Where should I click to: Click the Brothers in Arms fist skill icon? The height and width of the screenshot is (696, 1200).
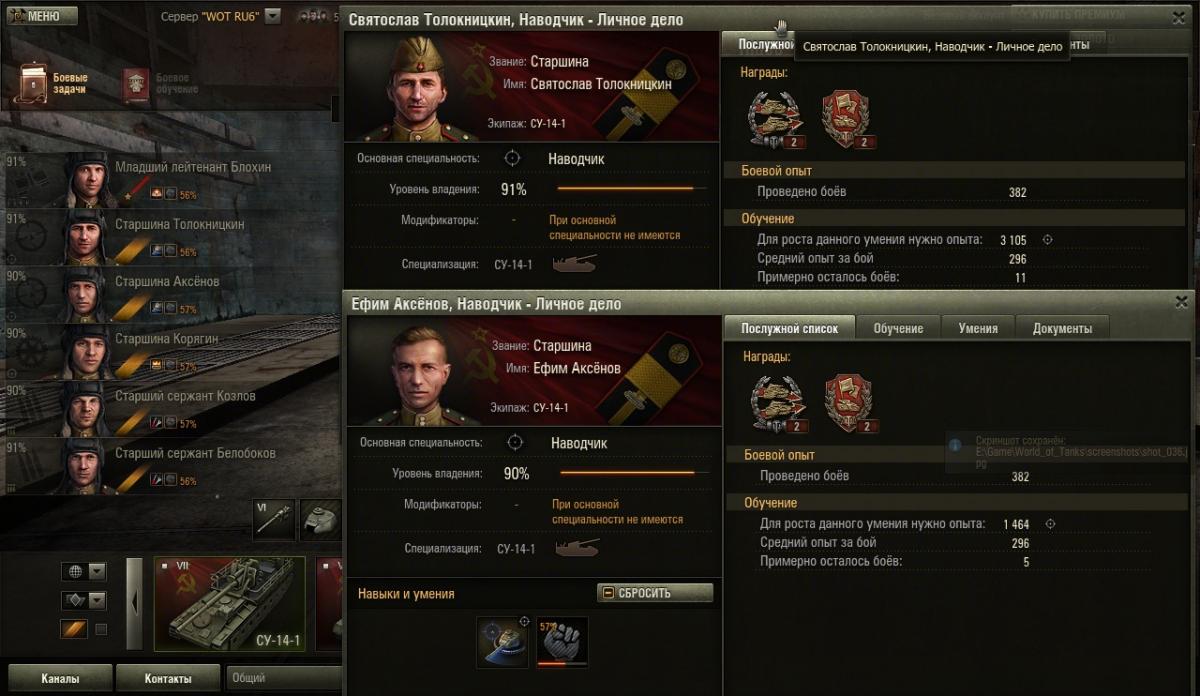click(x=562, y=641)
